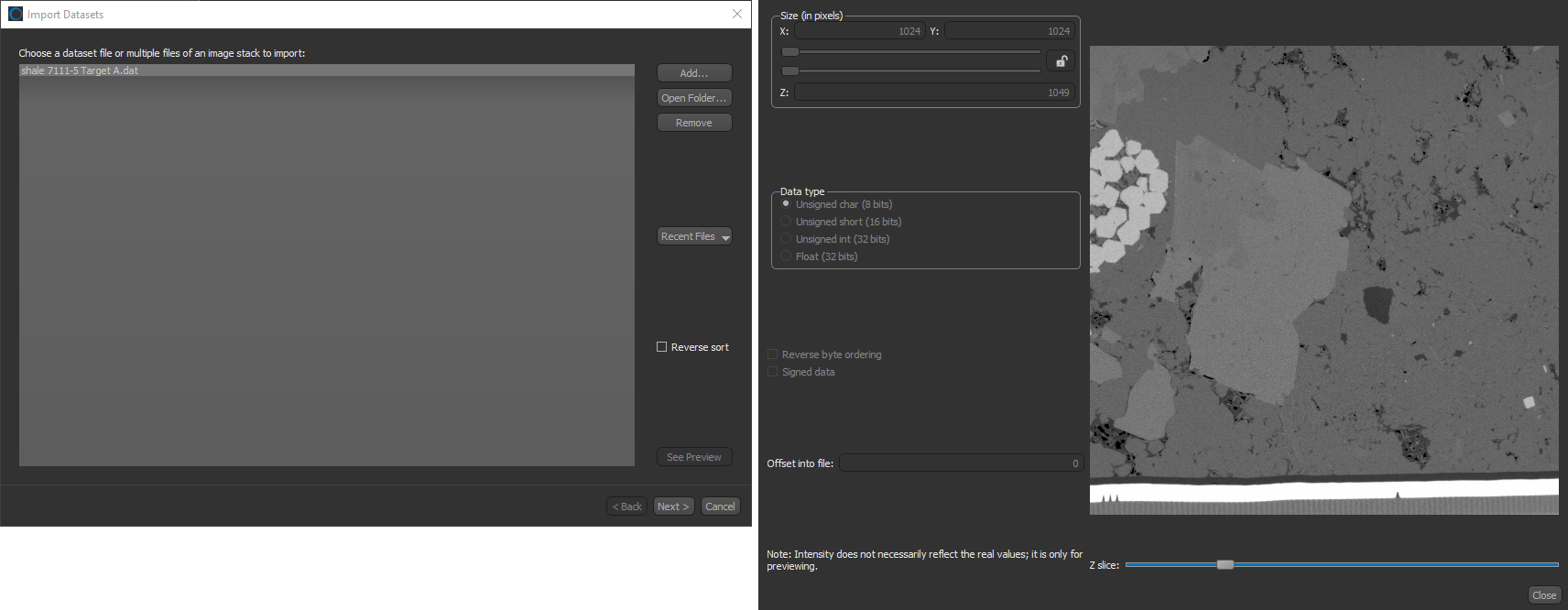Select shale 7111-5 Target A.dat file
This screenshot has width=1568, height=610.
[x=81, y=71]
